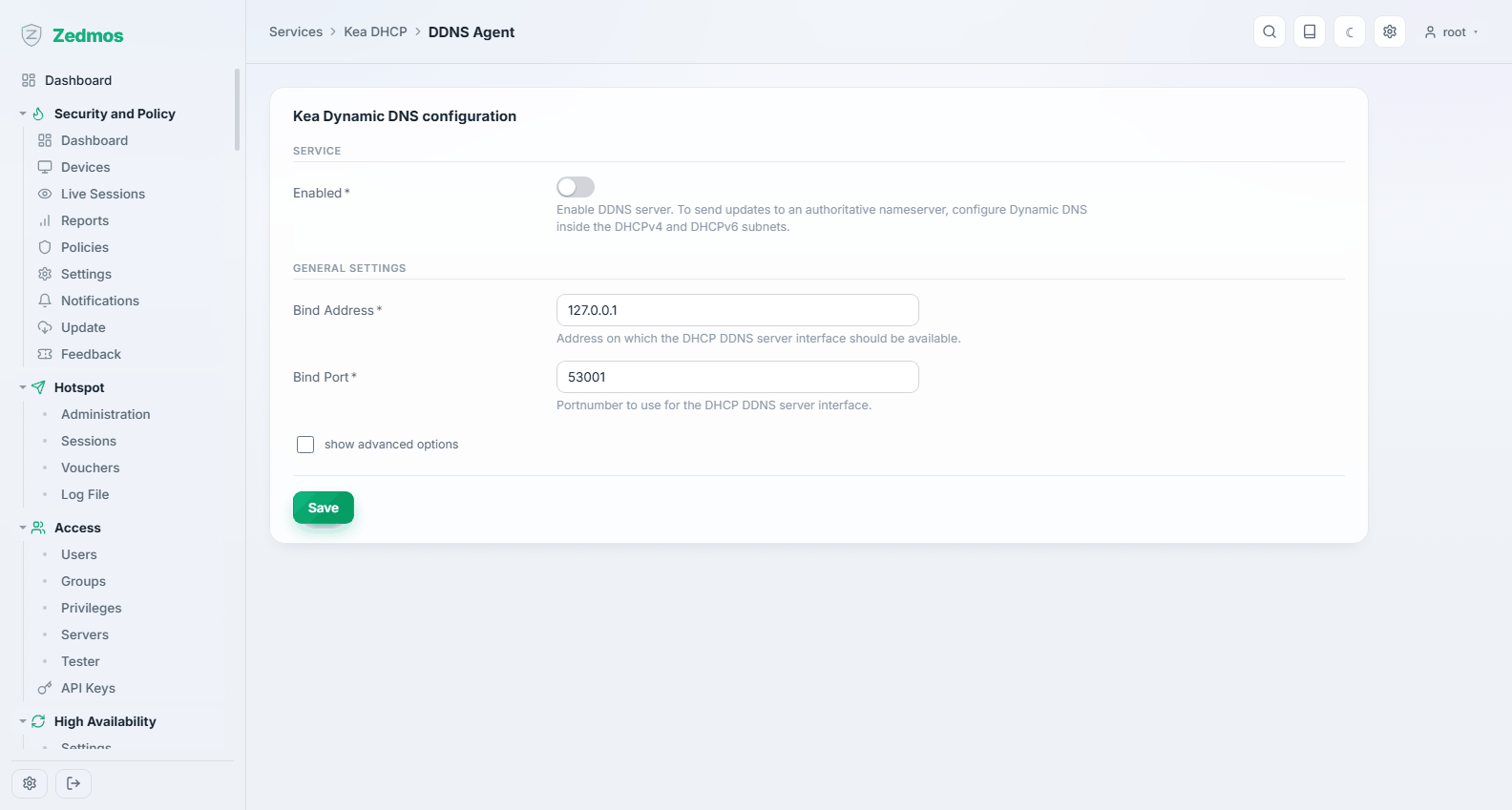Image resolution: width=1512 pixels, height=810 pixels.
Task: Open the Servers page link
Action: pos(85,634)
